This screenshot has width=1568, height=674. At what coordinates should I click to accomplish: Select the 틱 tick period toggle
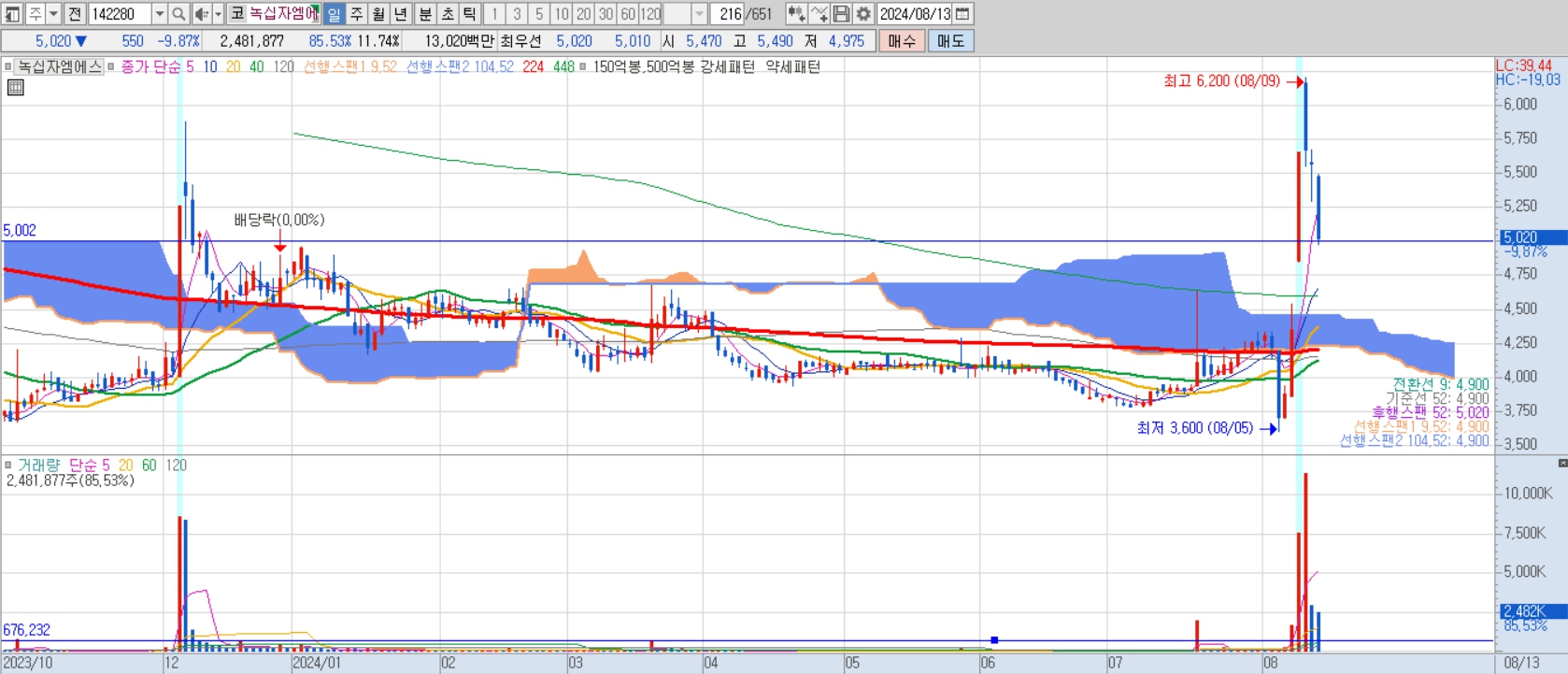(x=470, y=14)
